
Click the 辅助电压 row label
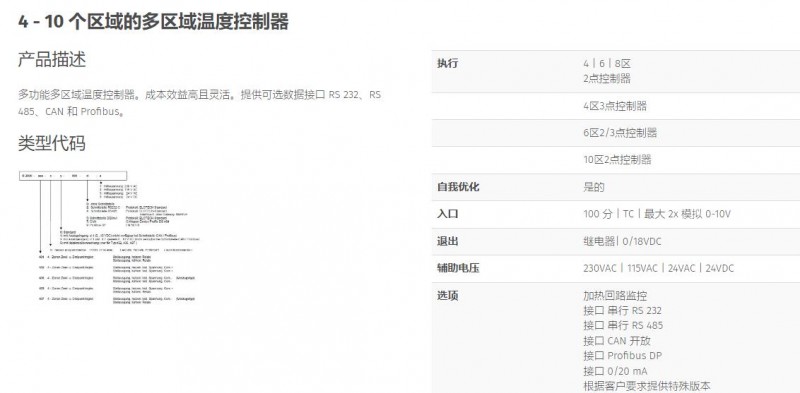(x=458, y=268)
